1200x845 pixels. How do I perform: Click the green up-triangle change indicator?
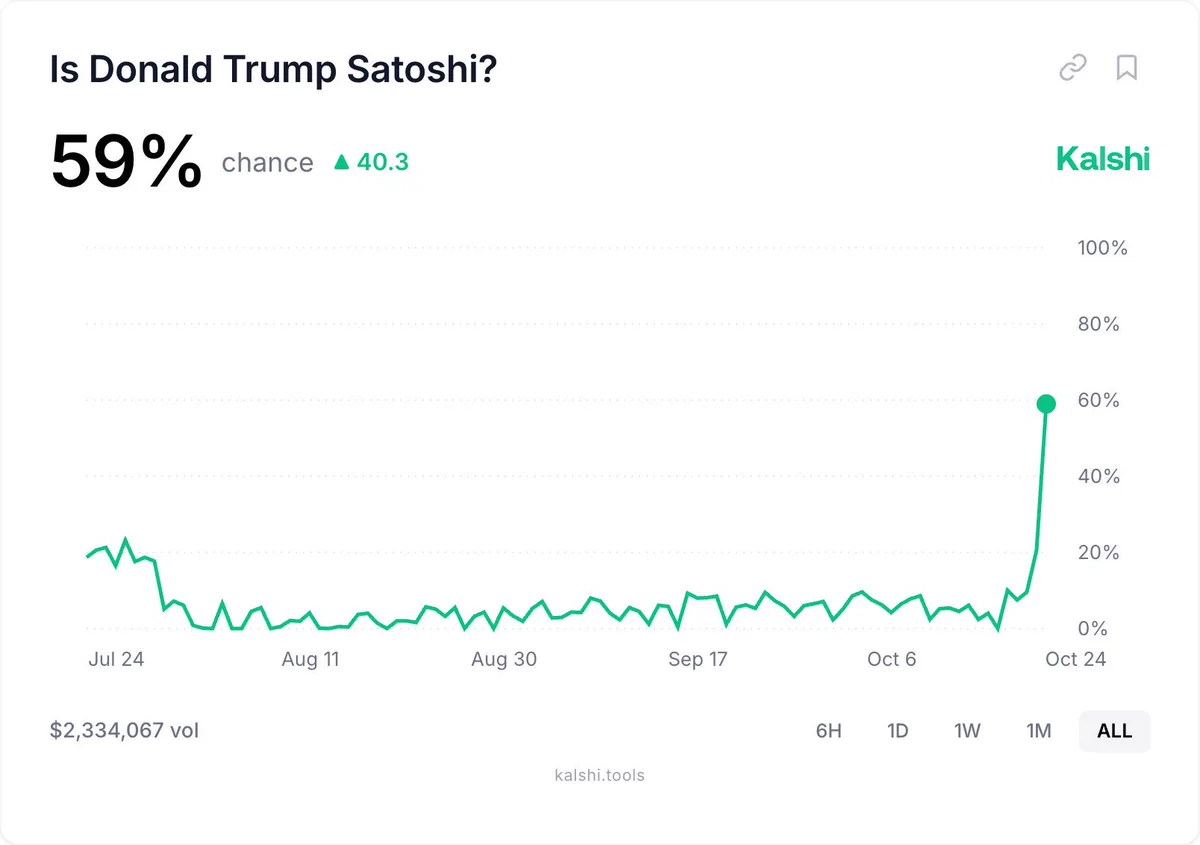(x=341, y=162)
